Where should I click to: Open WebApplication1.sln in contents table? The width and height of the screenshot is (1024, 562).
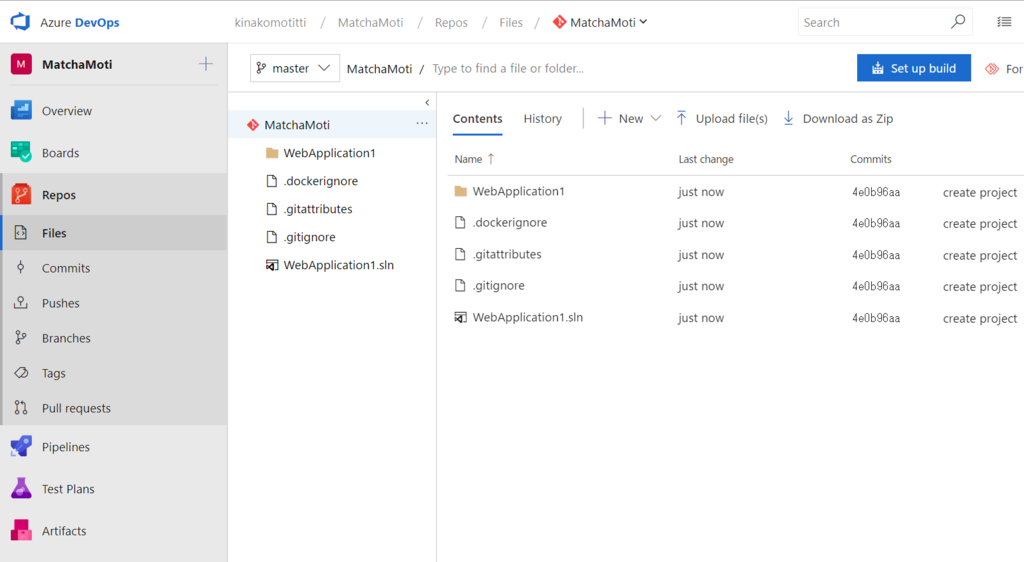click(x=528, y=317)
